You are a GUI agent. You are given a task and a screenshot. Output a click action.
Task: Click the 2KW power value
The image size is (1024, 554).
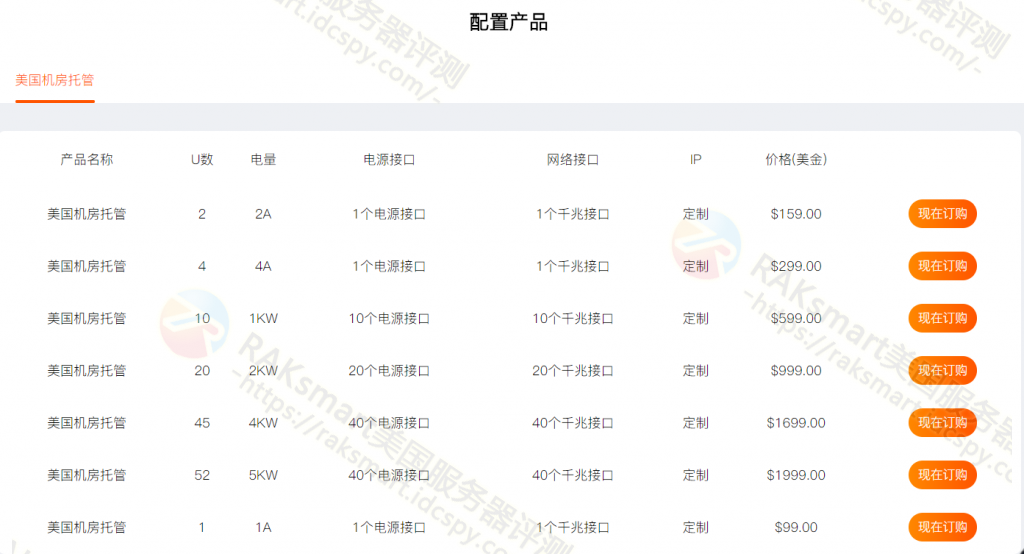point(263,370)
